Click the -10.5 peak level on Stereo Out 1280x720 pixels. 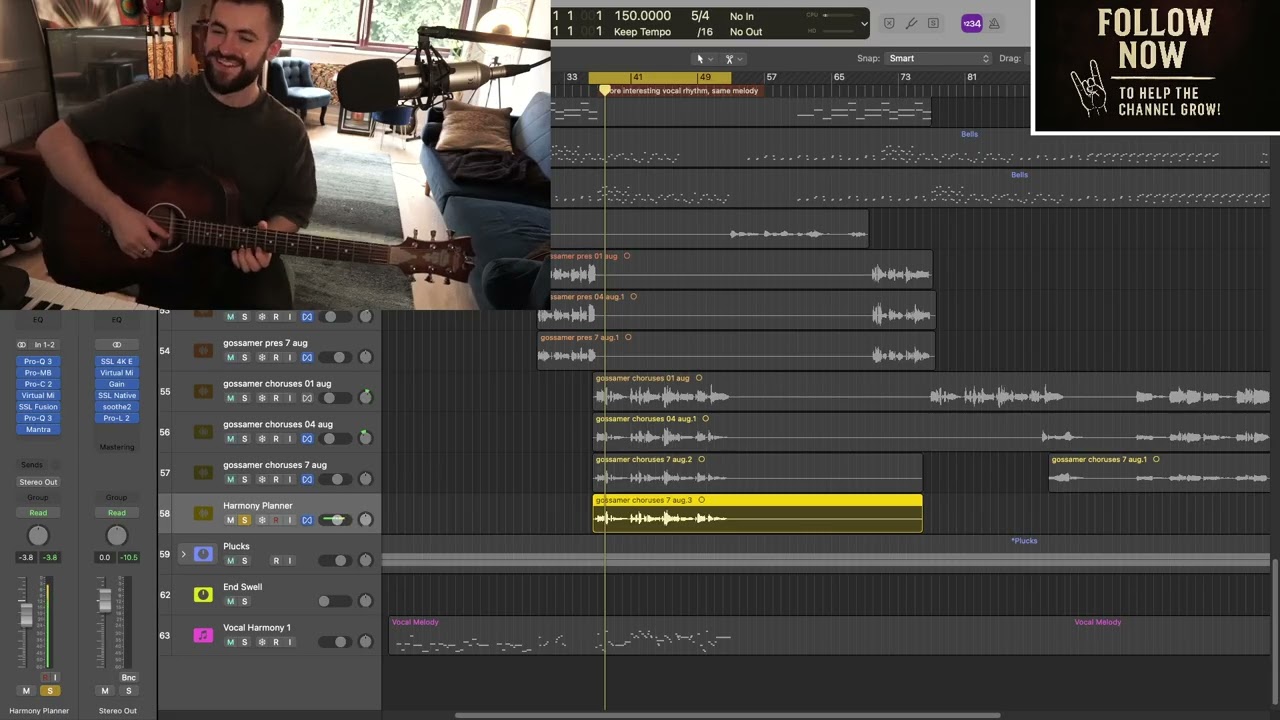click(129, 557)
